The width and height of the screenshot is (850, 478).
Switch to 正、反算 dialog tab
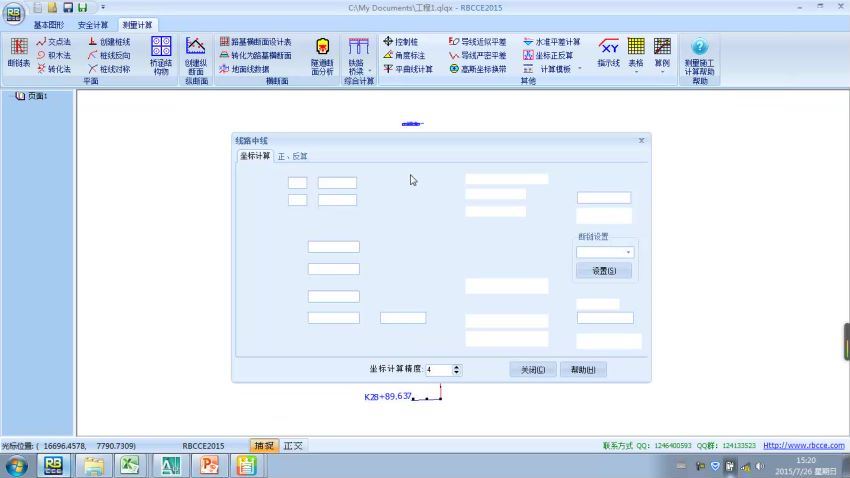292,156
